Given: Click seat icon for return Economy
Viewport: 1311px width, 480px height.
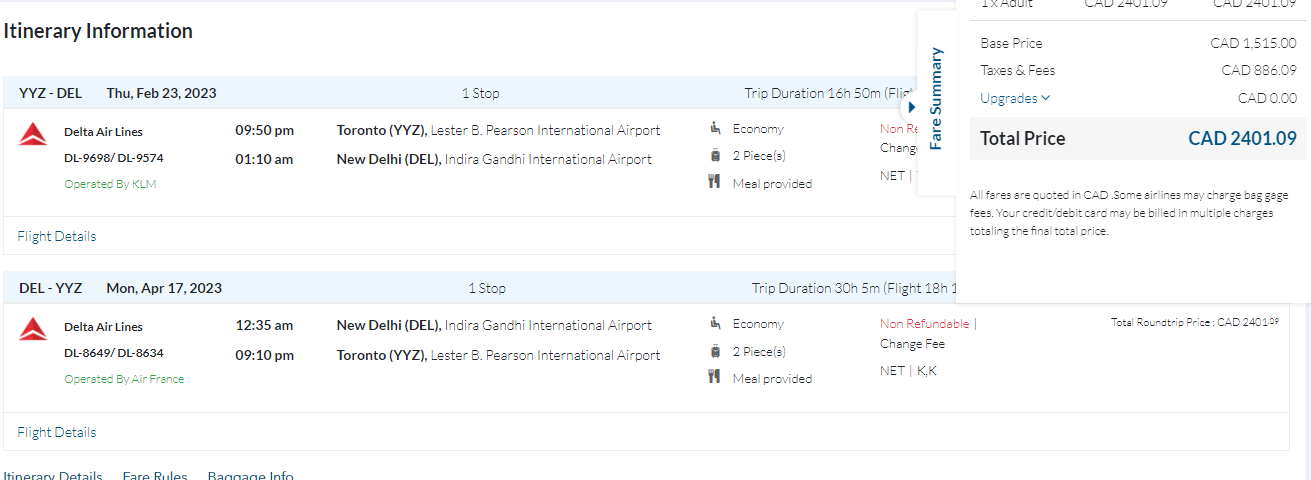Looking at the screenshot, I should click(x=715, y=323).
